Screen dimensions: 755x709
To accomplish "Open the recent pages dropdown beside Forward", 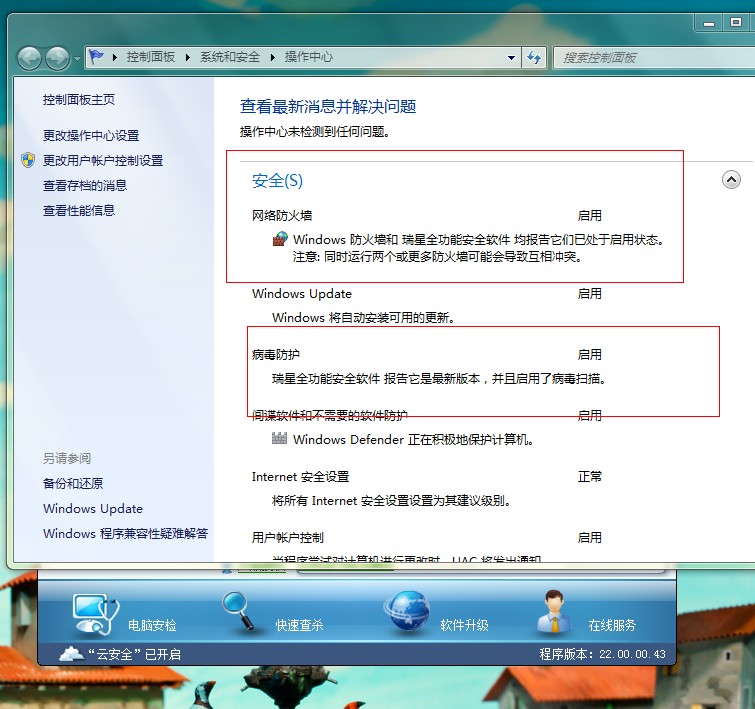I will (77, 59).
